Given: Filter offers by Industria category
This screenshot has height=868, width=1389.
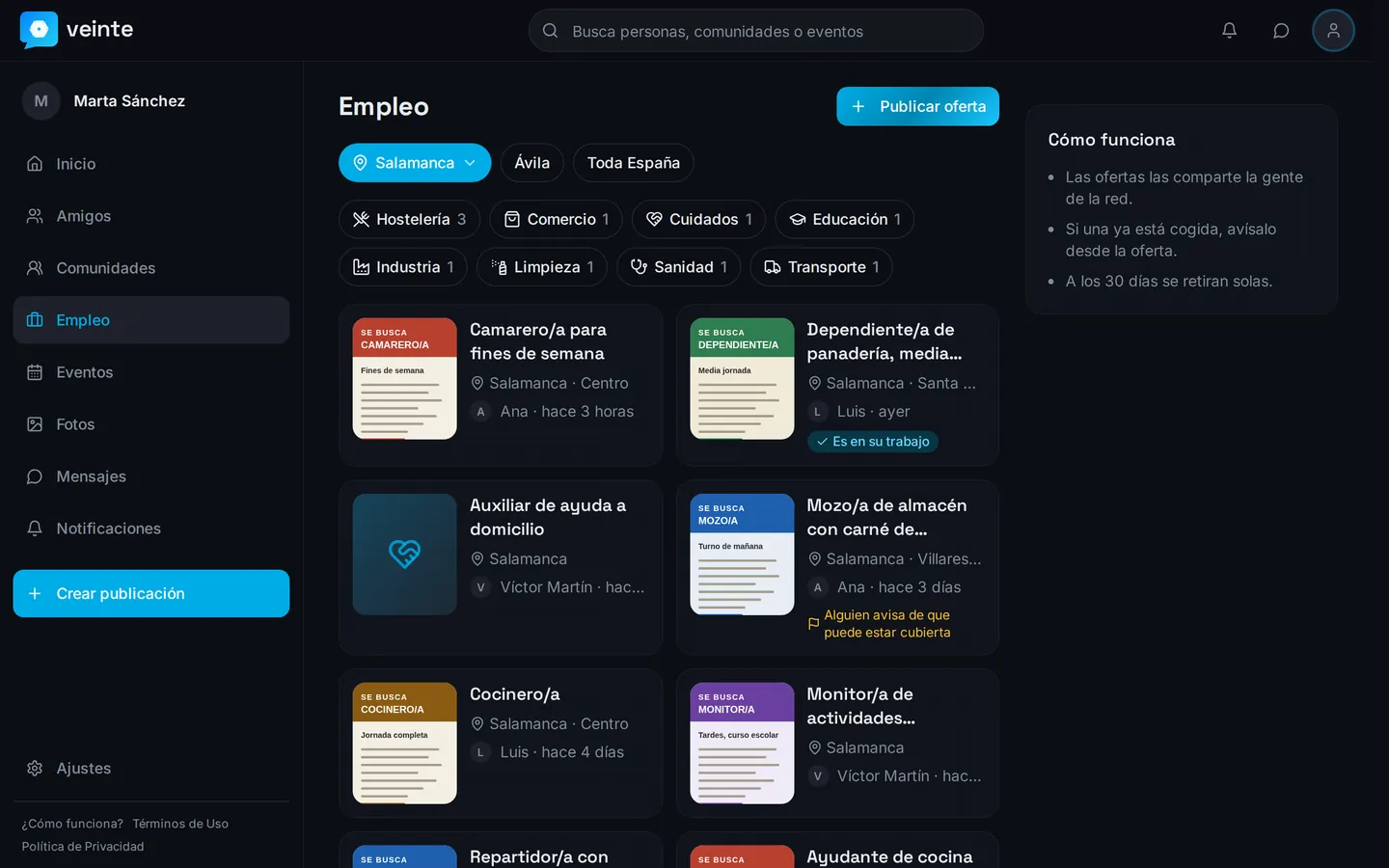Looking at the screenshot, I should (x=403, y=267).
